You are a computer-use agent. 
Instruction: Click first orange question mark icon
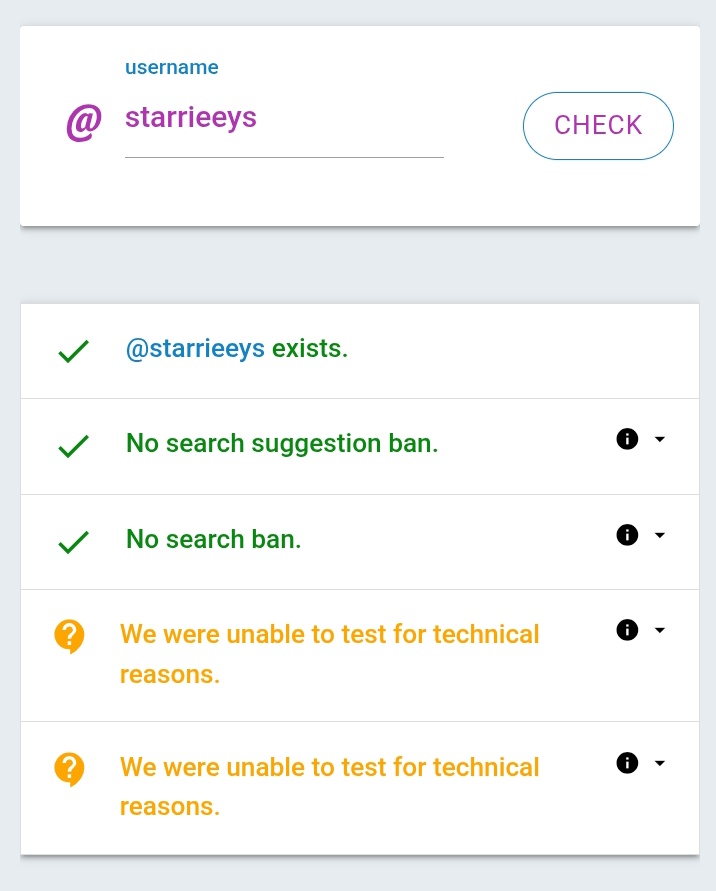69,636
